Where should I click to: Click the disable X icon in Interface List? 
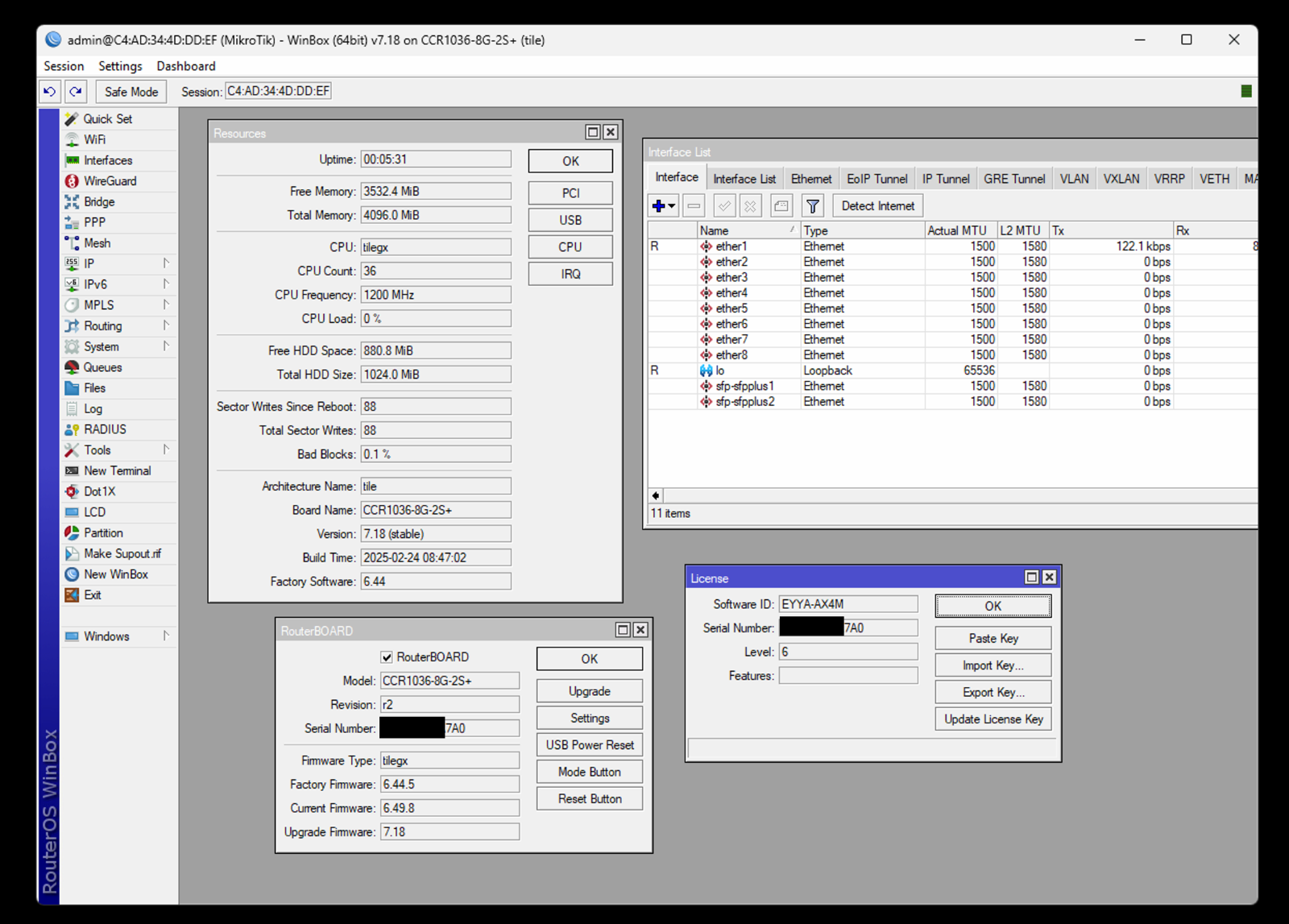751,206
